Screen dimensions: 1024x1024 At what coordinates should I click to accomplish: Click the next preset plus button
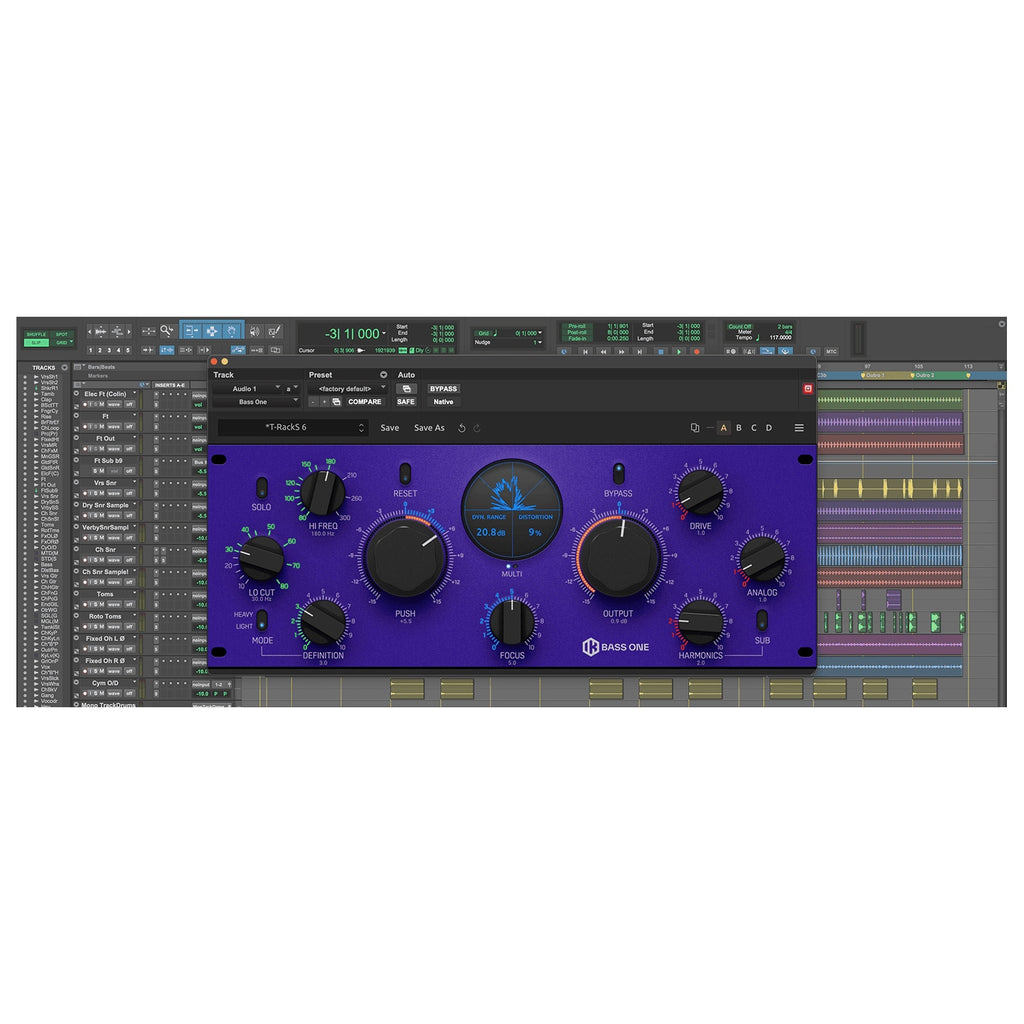pos(325,402)
